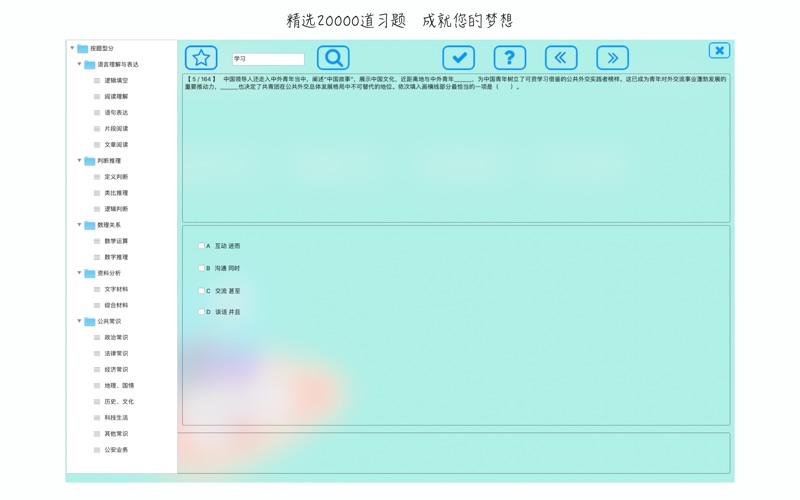
Task: Select 经济常识 in the tree
Action: [116, 369]
